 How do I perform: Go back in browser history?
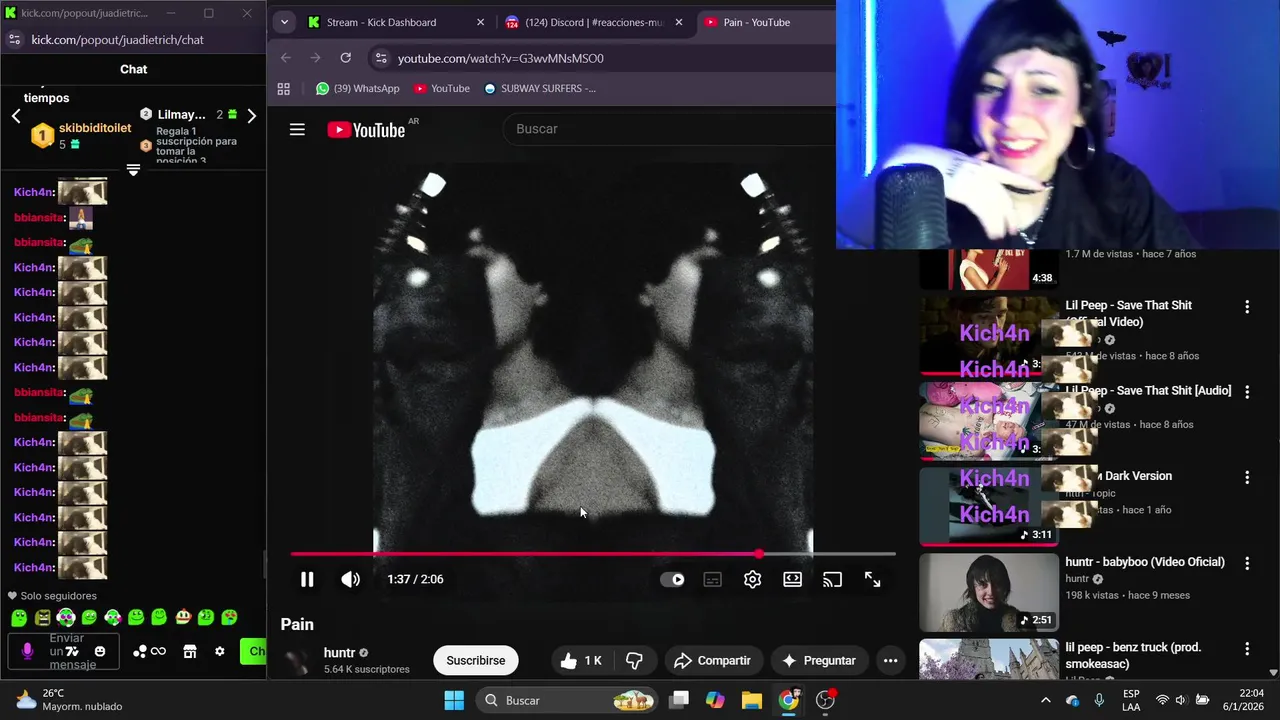[x=285, y=58]
